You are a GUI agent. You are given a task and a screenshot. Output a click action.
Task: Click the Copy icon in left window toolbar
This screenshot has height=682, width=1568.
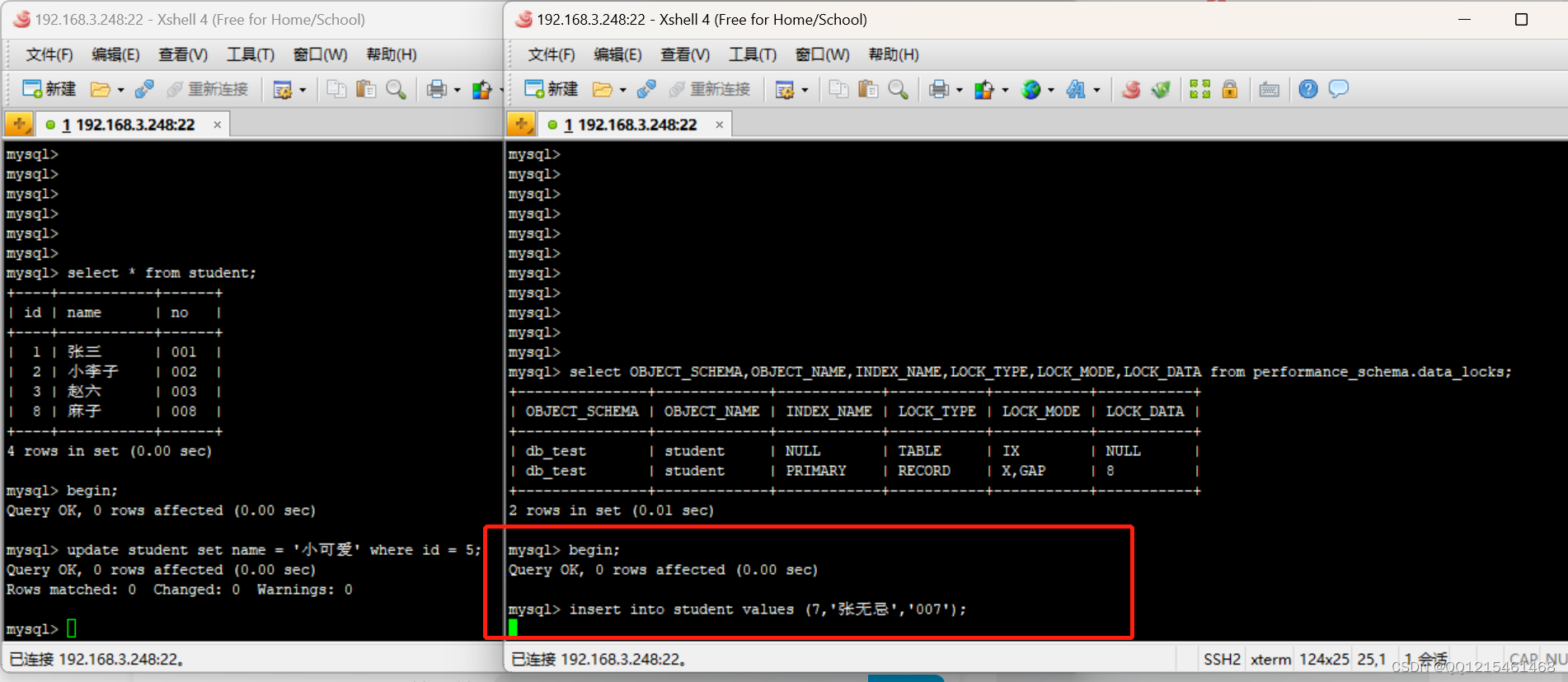(336, 89)
